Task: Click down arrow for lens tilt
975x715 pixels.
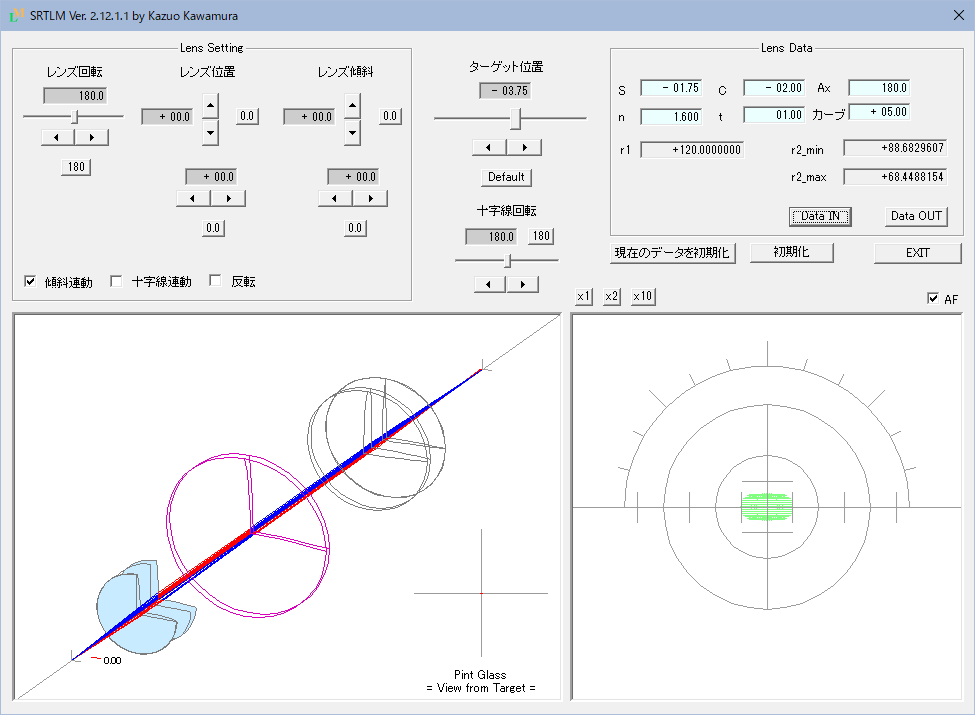Action: (x=352, y=131)
